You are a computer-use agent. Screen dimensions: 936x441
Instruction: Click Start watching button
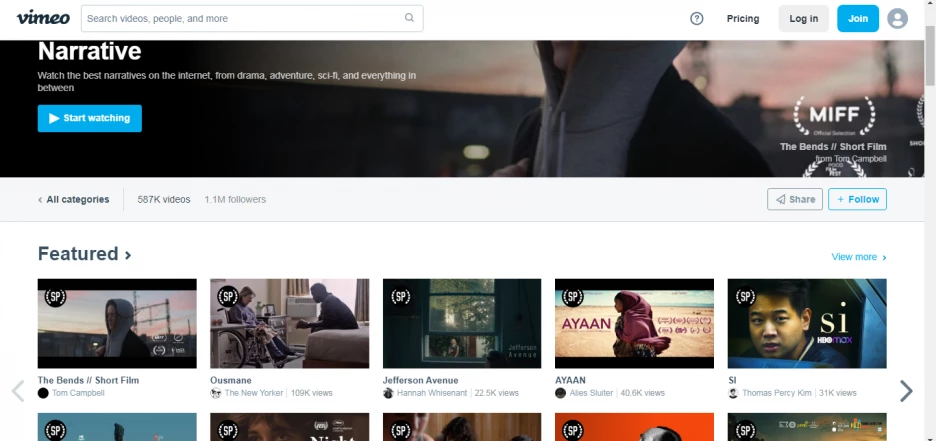click(x=89, y=118)
